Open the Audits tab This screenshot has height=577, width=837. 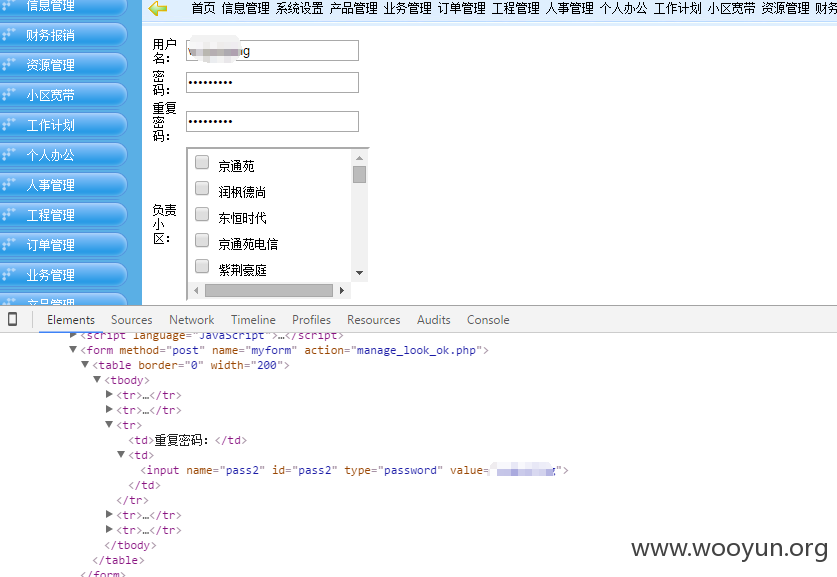tap(433, 320)
